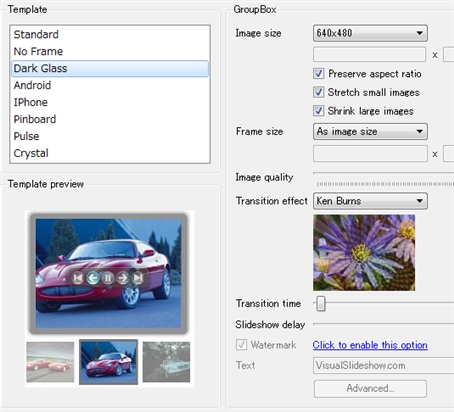Select the right faded car preview thumbnail
The height and width of the screenshot is (412, 454).
166,362
